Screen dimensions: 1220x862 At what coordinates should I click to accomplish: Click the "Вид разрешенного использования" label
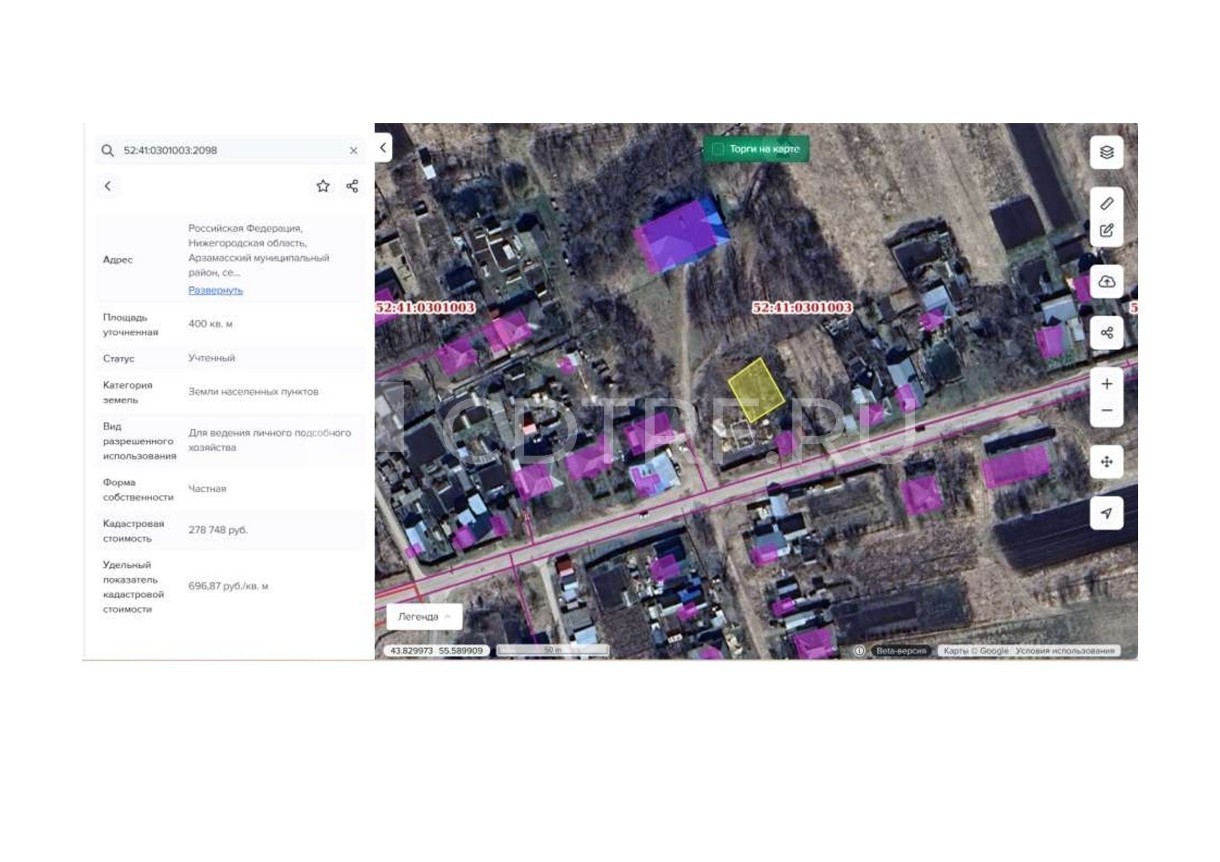pos(139,441)
